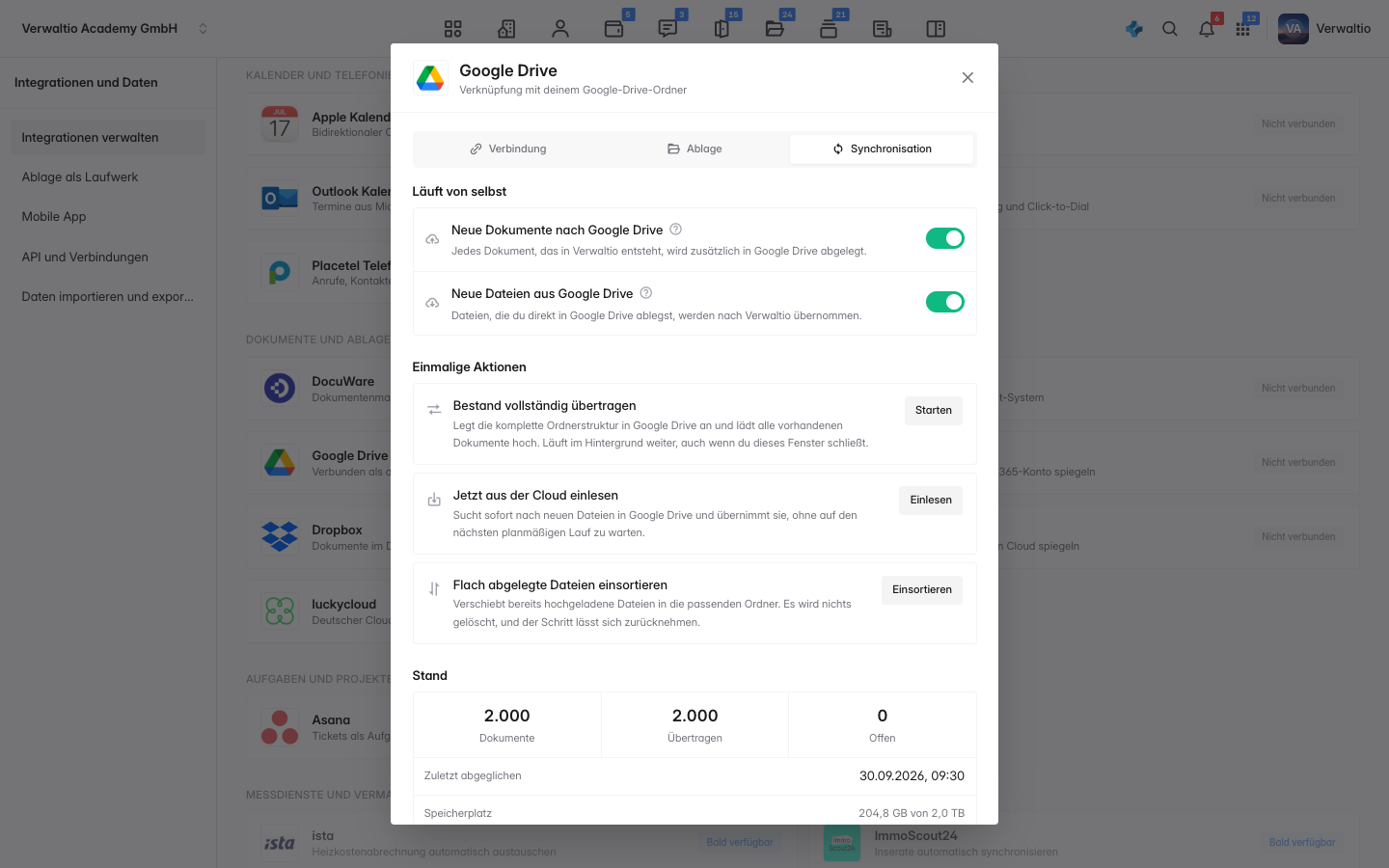Open the person contacts icon in top navigation
Image resolution: width=1389 pixels, height=868 pixels.
pyautogui.click(x=560, y=29)
